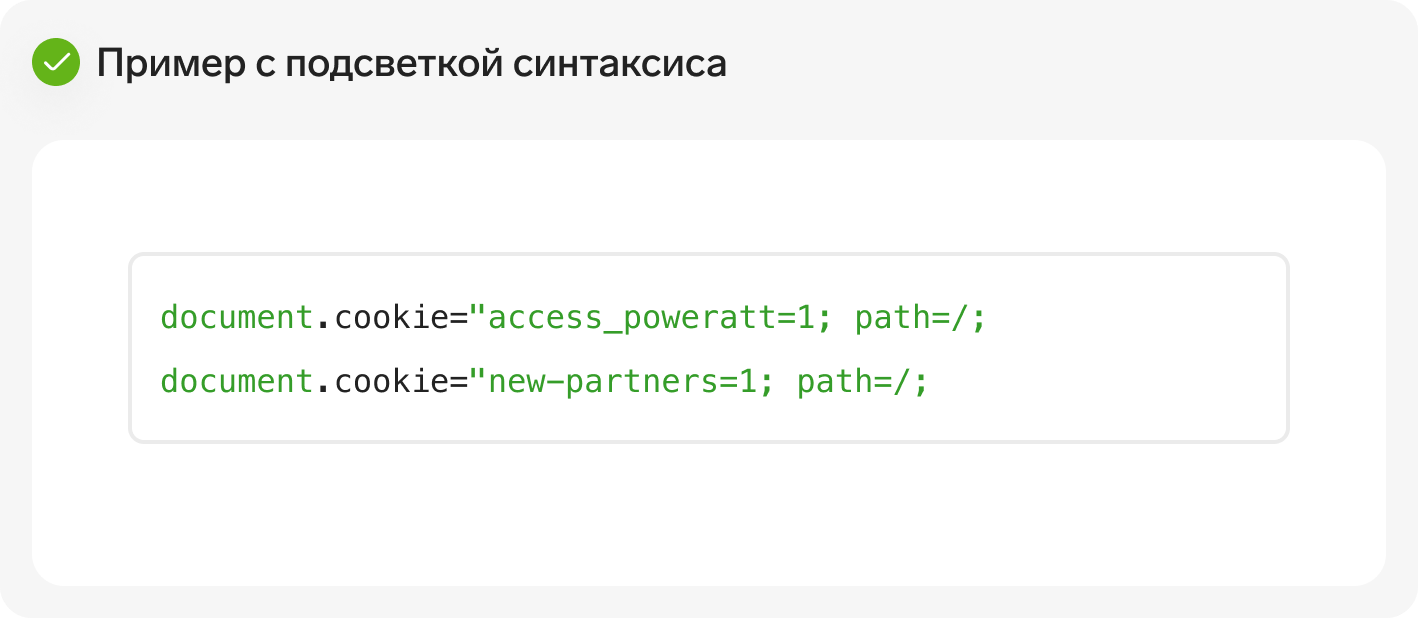Click the equals sign after second cookie
The image size is (1418, 618).
click(x=459, y=384)
